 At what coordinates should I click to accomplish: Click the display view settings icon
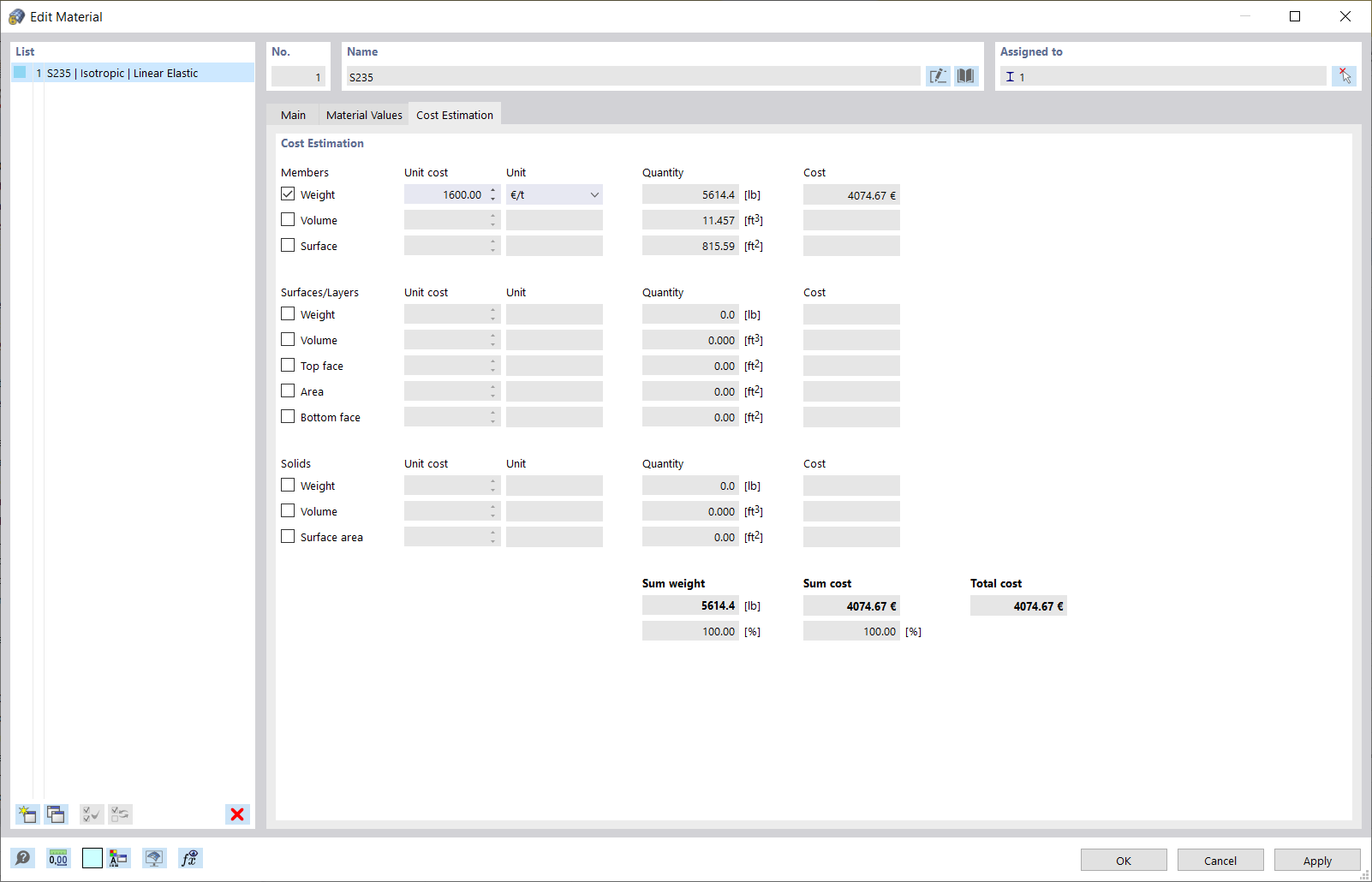154,858
